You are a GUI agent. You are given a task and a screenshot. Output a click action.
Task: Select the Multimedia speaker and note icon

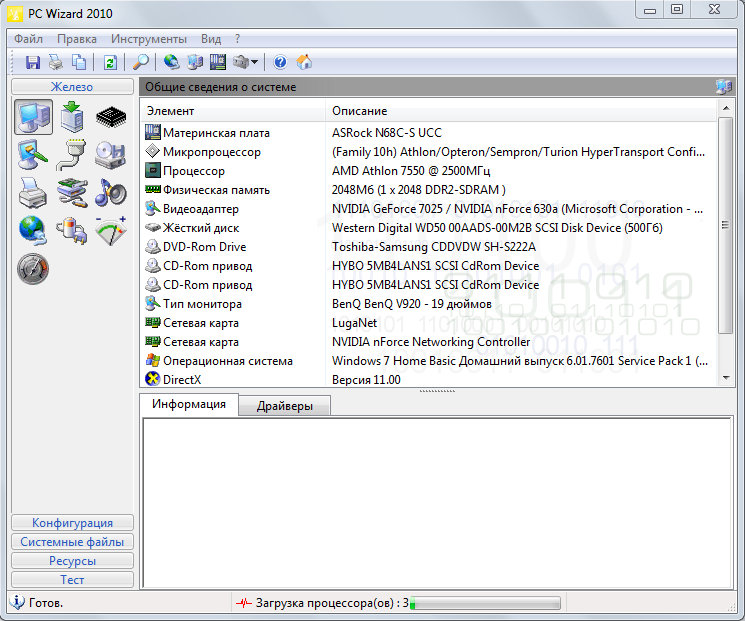[110, 193]
